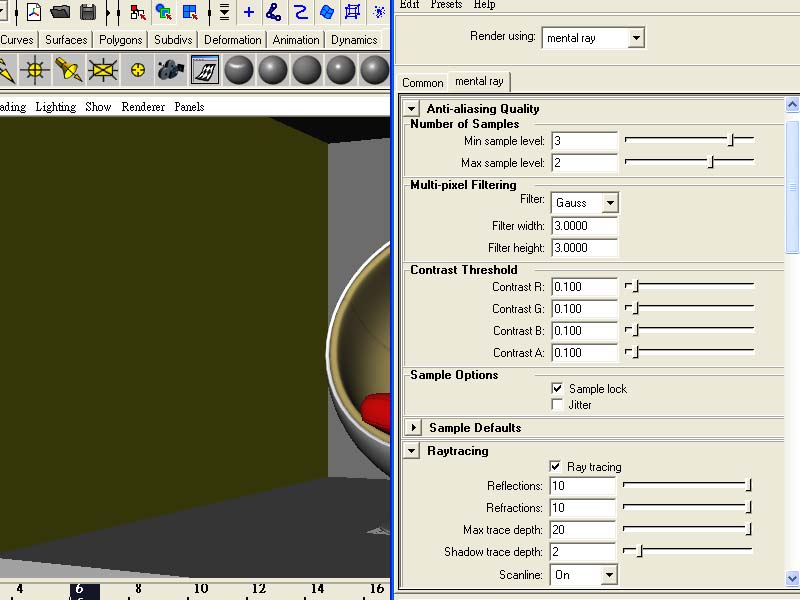This screenshot has width=800, height=600.
Task: Toggle the dynamics selection mask icon
Action: coord(379,12)
